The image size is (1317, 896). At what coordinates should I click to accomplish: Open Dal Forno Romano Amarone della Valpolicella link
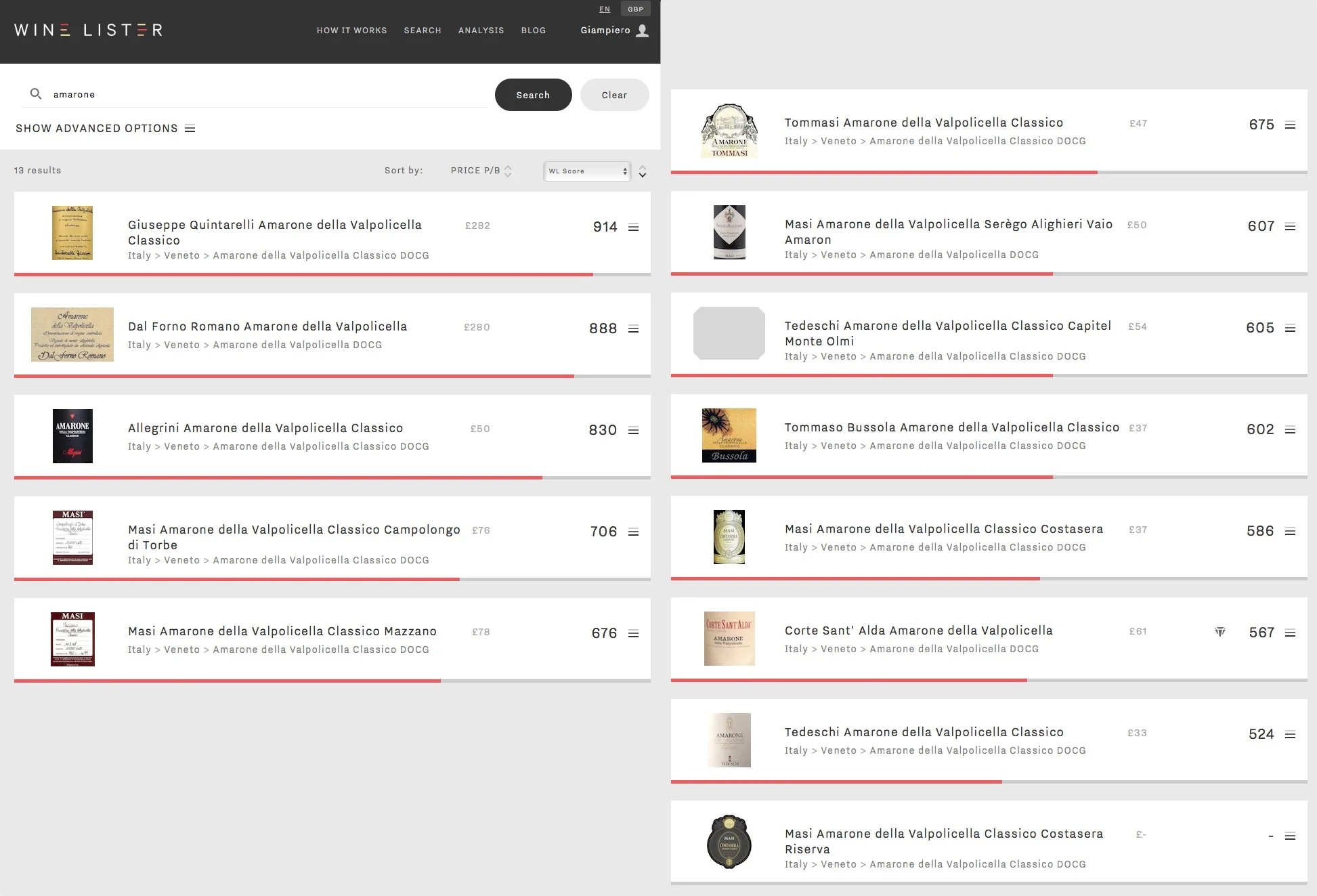267,326
